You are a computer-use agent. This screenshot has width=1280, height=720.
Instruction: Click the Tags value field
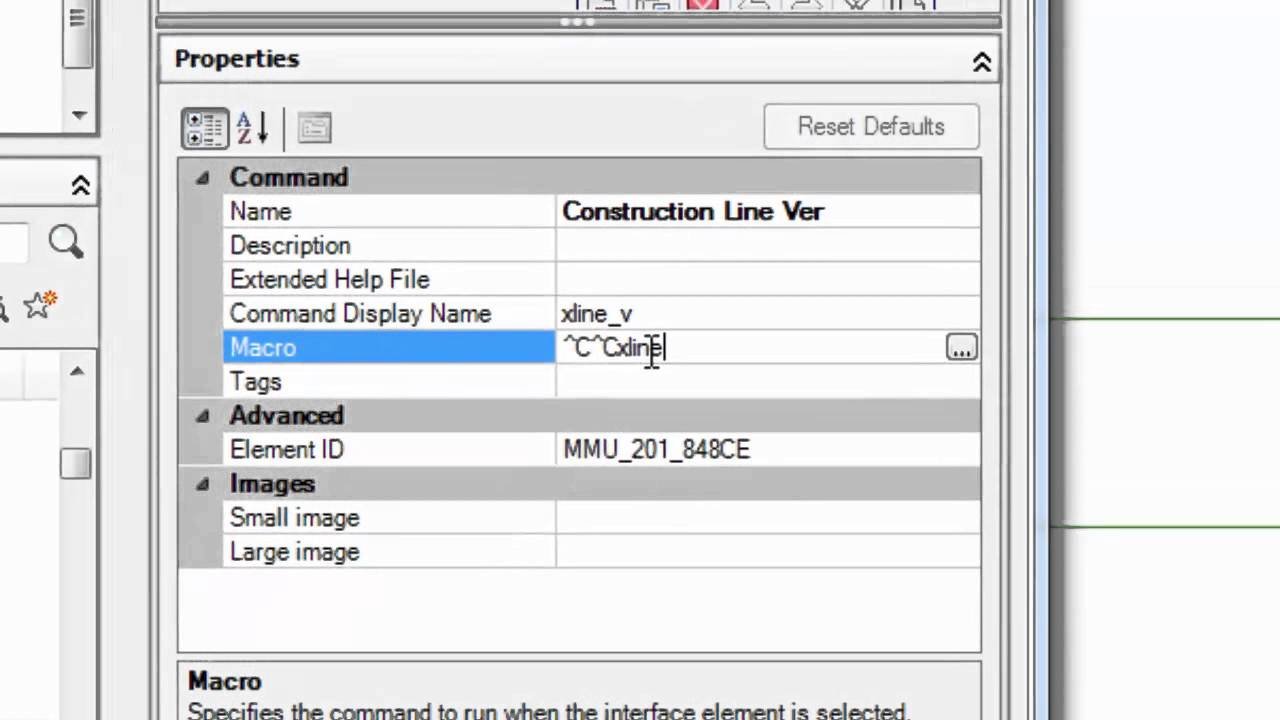(768, 382)
